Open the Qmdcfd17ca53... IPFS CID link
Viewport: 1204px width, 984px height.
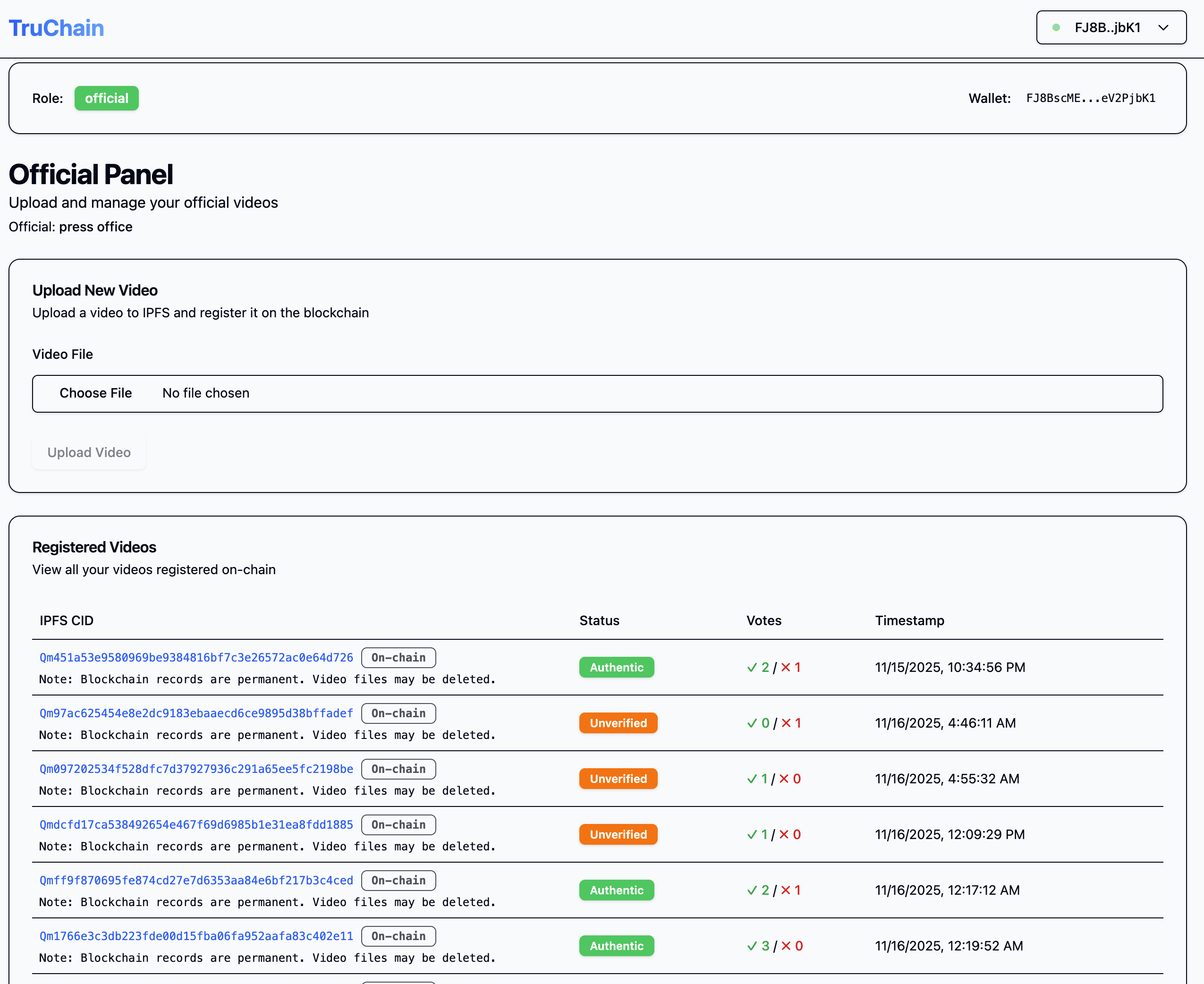click(196, 825)
